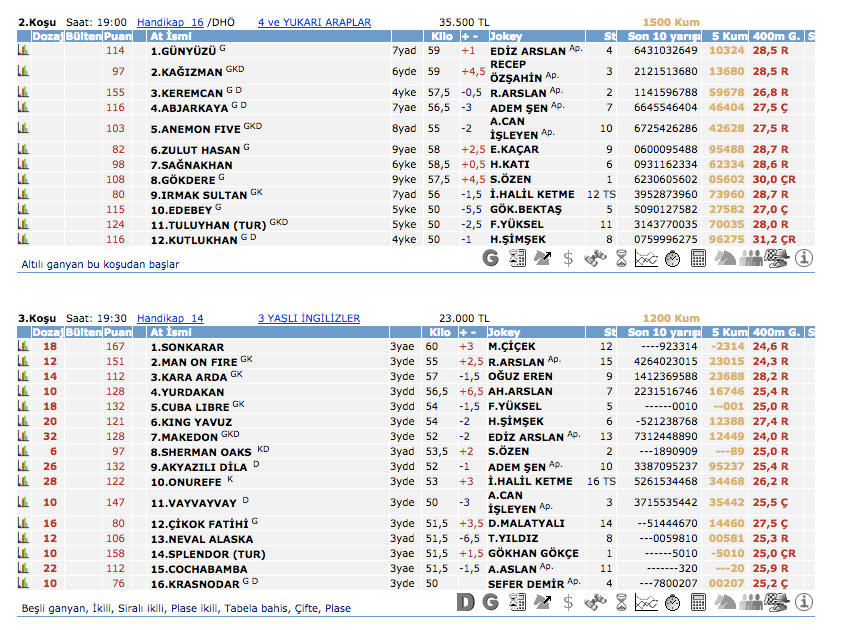Open bar chart icon beside GÜNYÜZÜ
Viewport: 841px width, 630px height.
[24, 50]
